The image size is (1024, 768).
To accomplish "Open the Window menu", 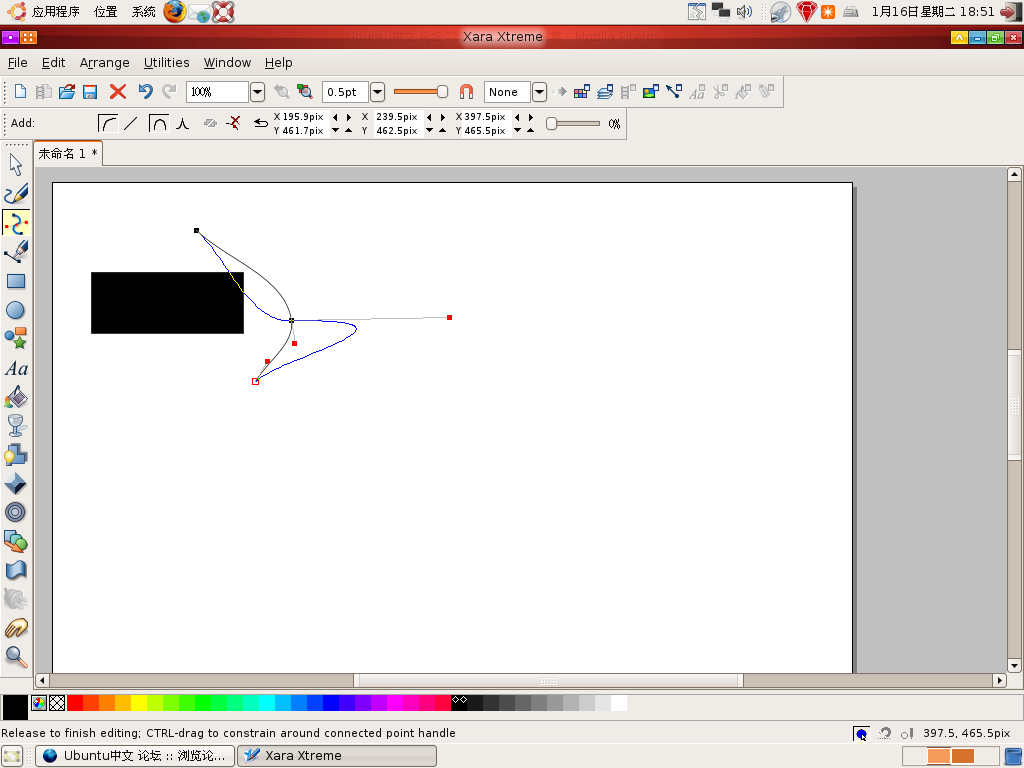I will 227,63.
